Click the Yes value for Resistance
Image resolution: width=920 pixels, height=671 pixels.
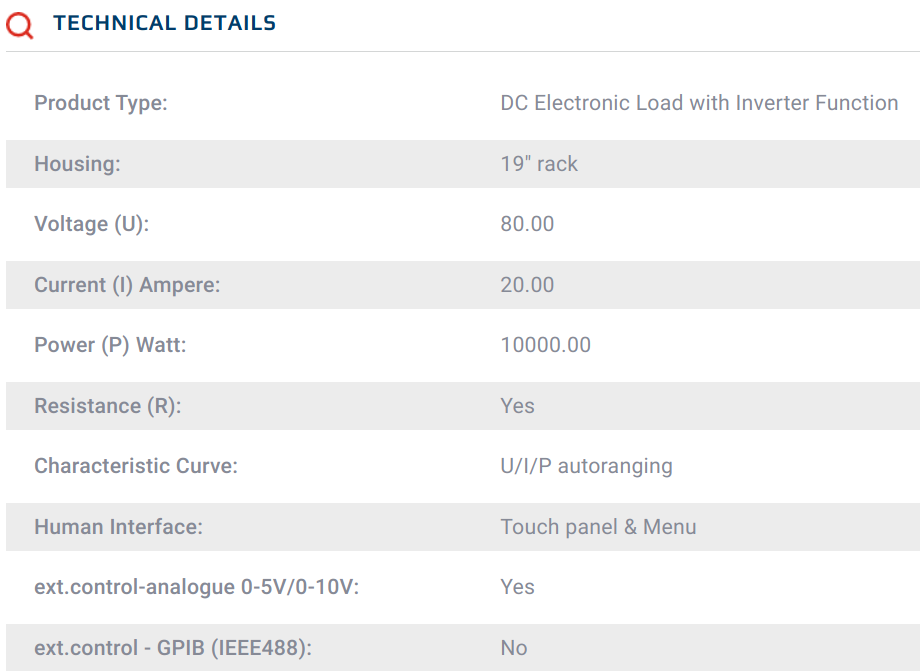[517, 406]
